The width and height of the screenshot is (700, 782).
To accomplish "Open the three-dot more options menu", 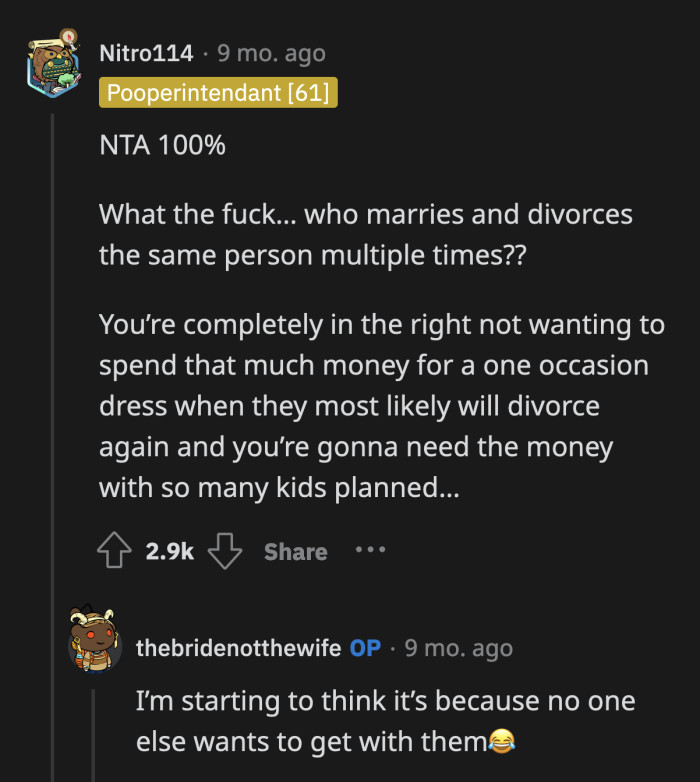I will point(370,550).
